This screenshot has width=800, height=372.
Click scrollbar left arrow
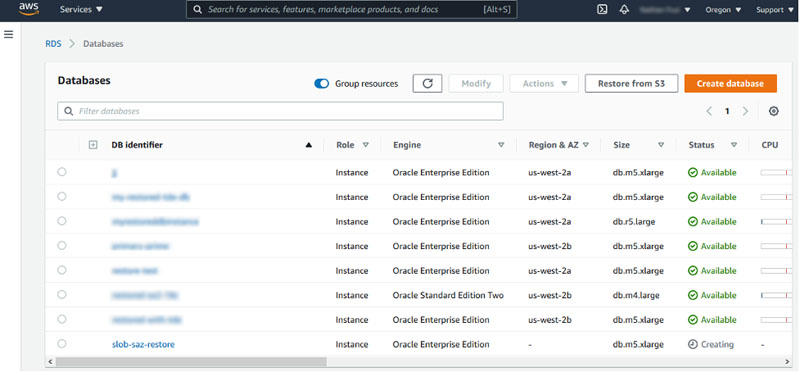49,361
